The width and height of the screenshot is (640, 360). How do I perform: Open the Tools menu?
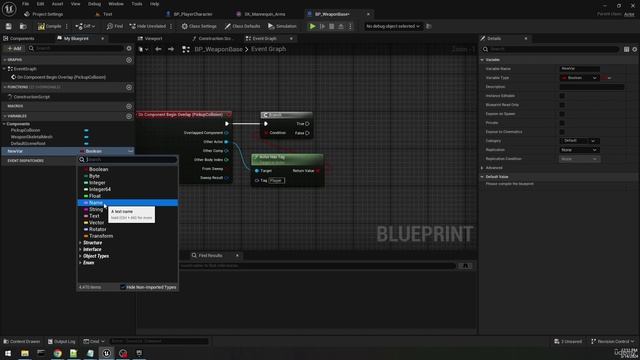coord(137,4)
